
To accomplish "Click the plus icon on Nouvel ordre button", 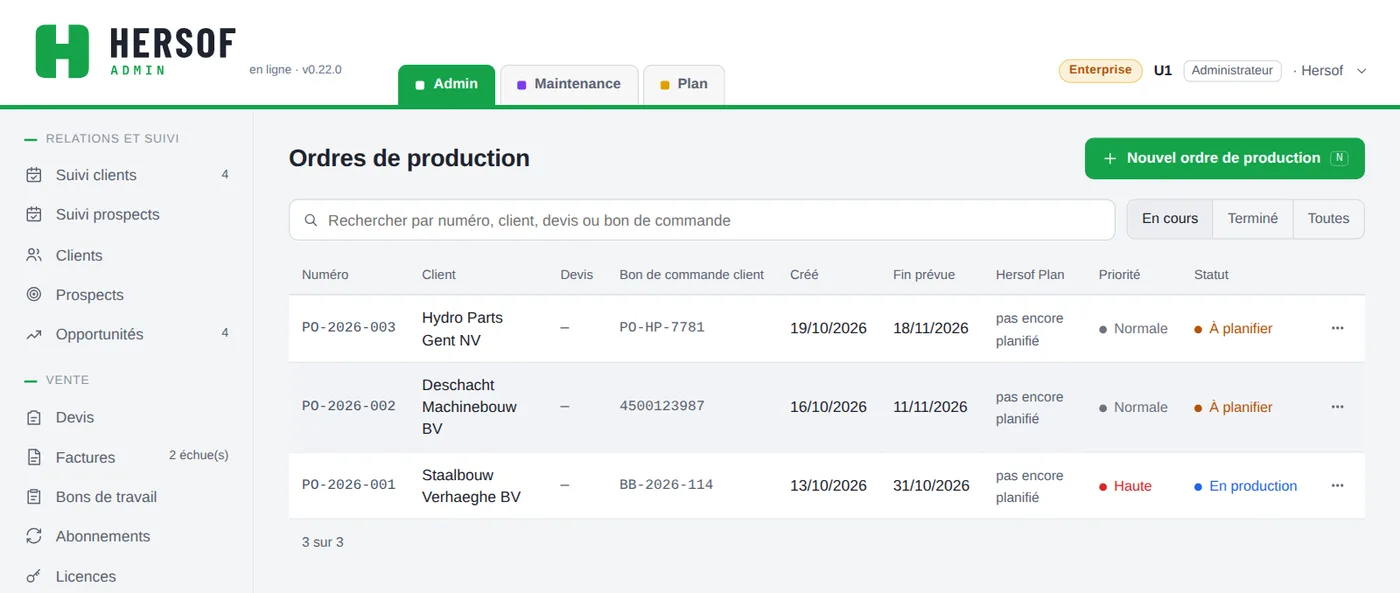I will 1109,158.
